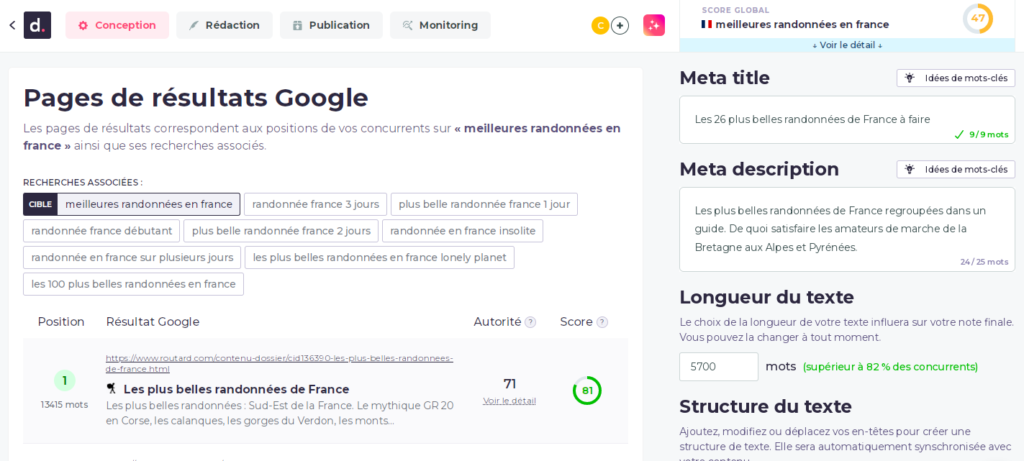Viewport: 1024px width, 461px height.
Task: Open 'Idées de mots-clés' for Meta description
Action: (x=955, y=169)
